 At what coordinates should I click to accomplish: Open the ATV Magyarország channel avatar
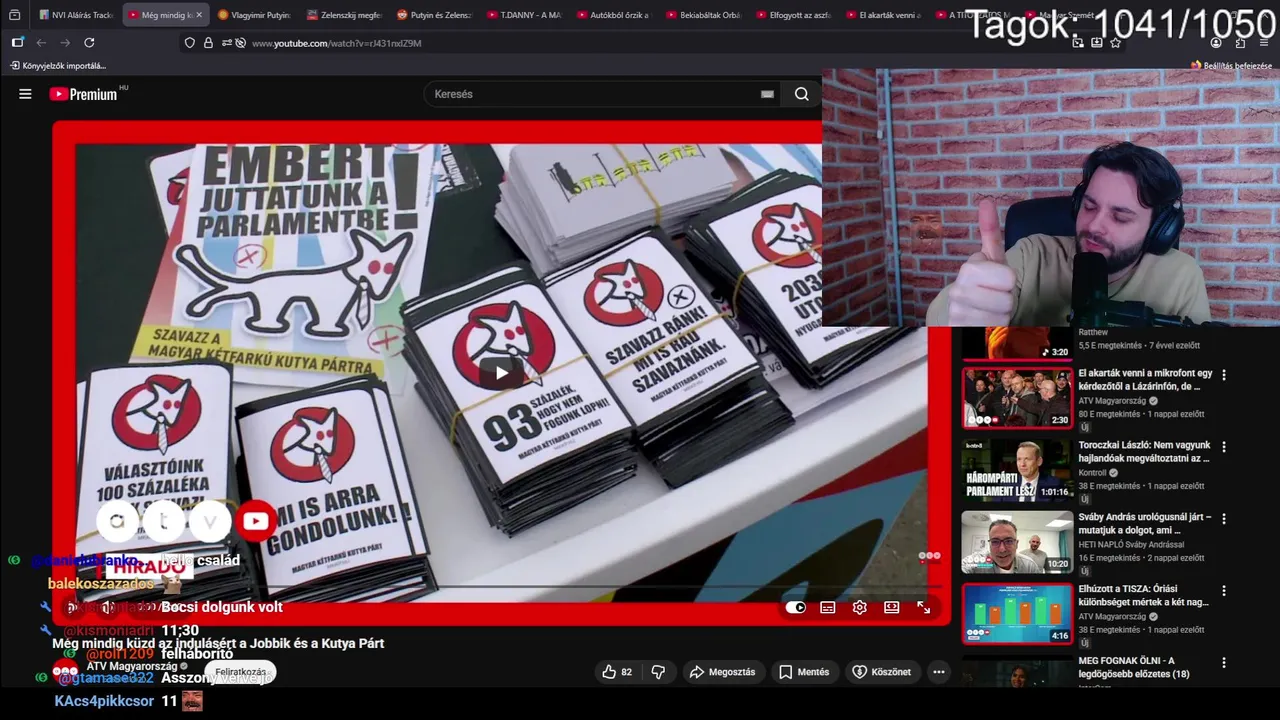[66, 671]
